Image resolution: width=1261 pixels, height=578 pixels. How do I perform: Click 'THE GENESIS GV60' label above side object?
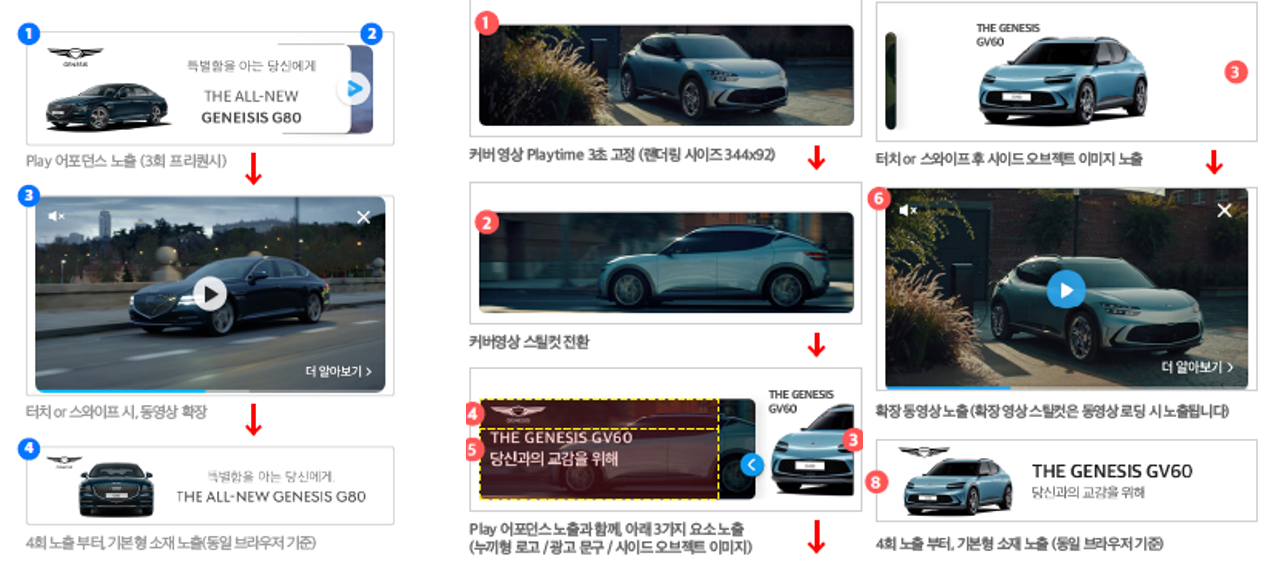click(x=1008, y=36)
